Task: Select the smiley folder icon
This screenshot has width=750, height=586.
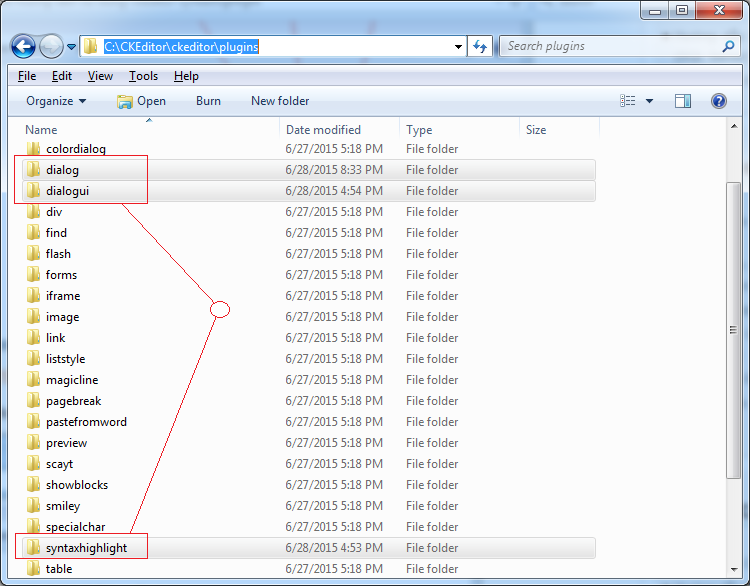Action: pyautogui.click(x=33, y=506)
